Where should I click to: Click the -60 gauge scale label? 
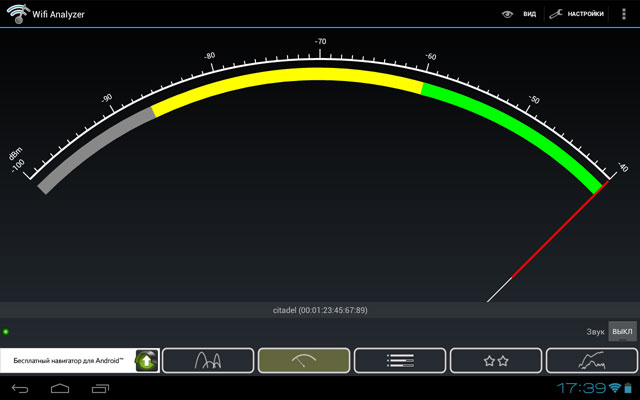(431, 56)
